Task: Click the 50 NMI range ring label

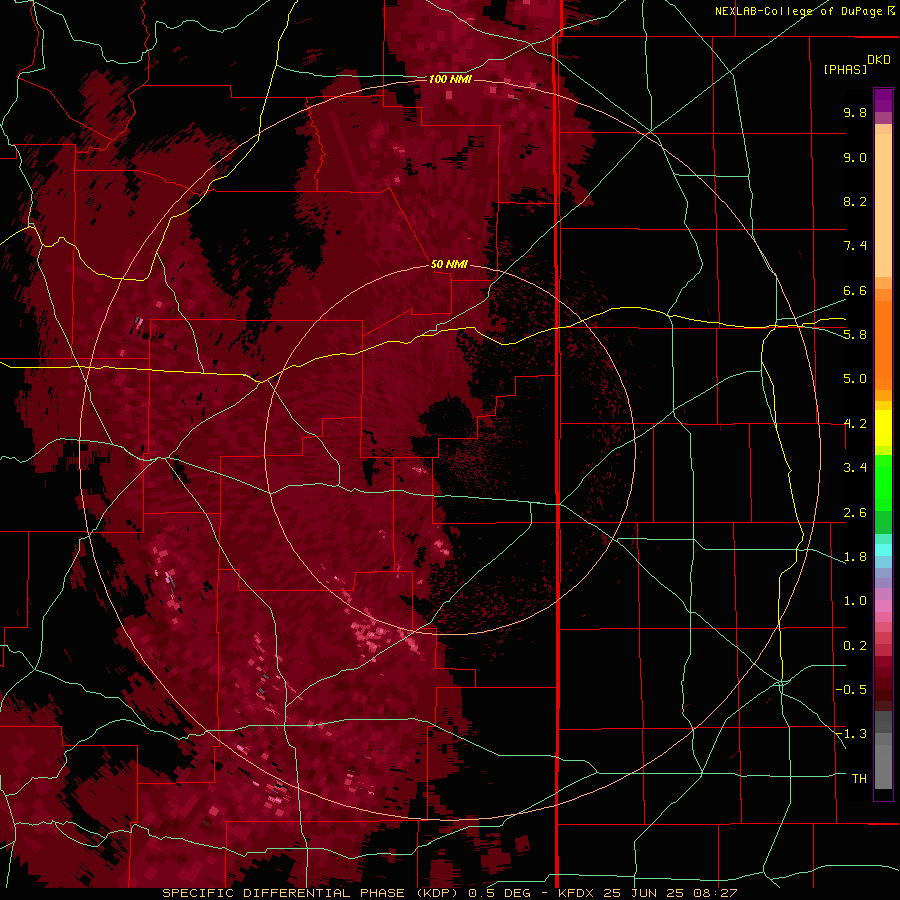Action: [x=449, y=264]
